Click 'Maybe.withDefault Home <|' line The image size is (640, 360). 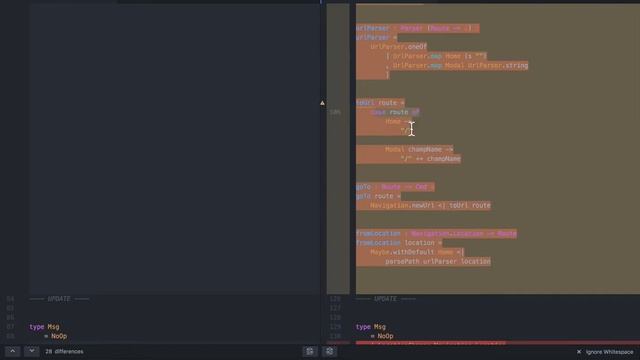[417, 252]
